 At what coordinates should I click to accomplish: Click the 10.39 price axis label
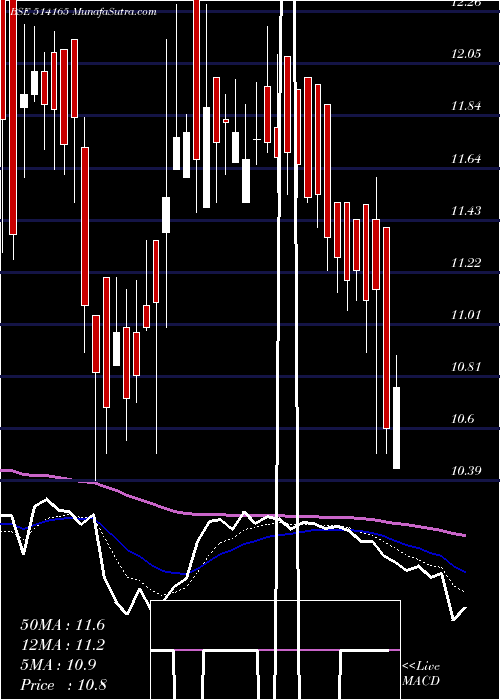click(x=466, y=471)
